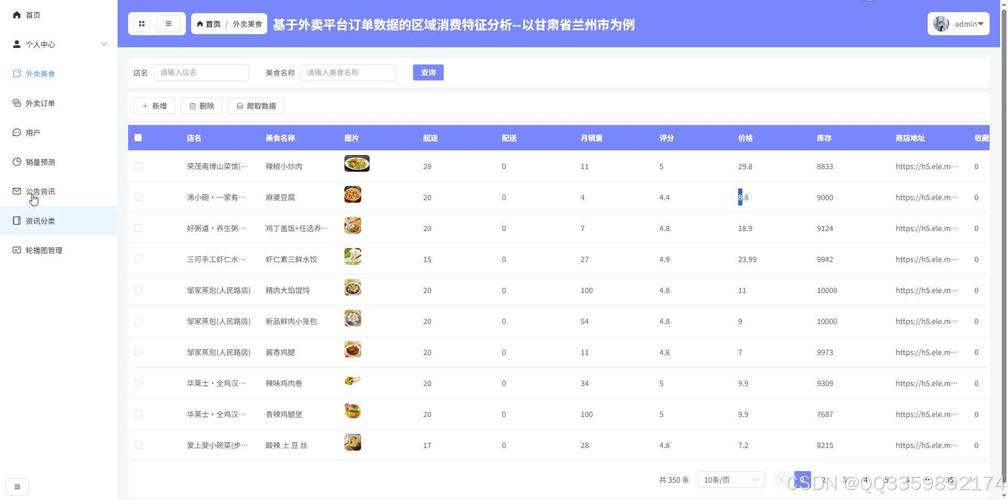Toggle the select-all header checkbox
This screenshot has width=1008, height=500.
click(138, 138)
